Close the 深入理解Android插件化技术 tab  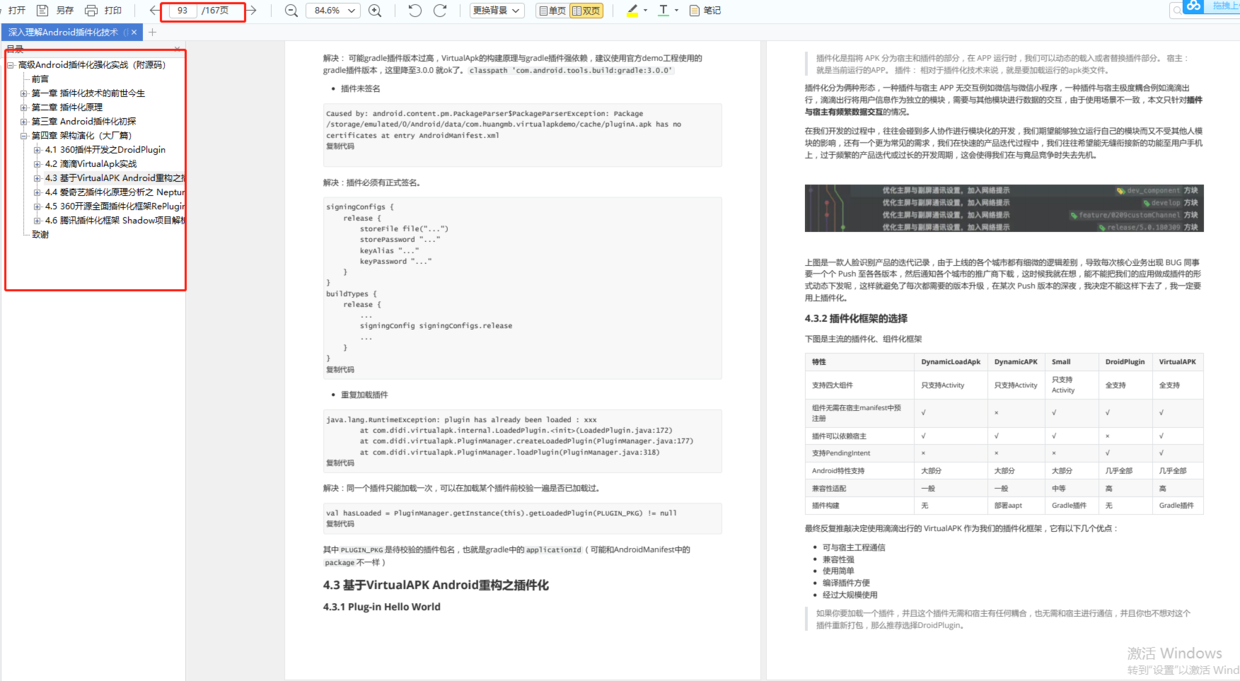[x=136, y=32]
